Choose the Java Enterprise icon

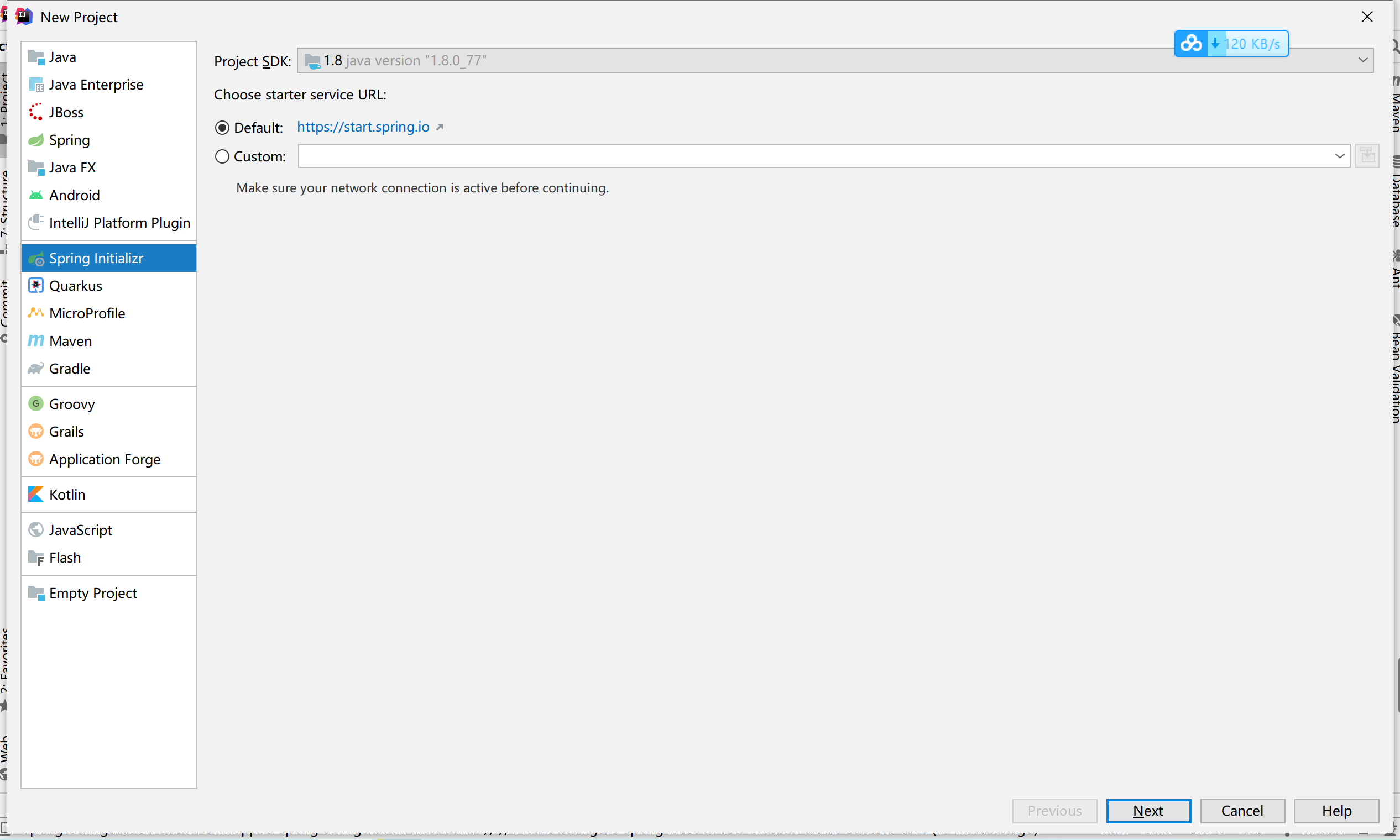click(x=36, y=85)
